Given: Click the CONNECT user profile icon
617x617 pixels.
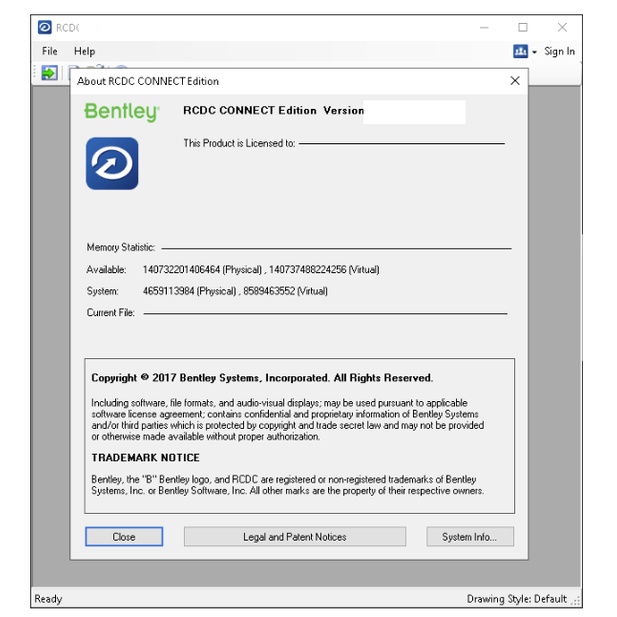Looking at the screenshot, I should click(520, 51).
